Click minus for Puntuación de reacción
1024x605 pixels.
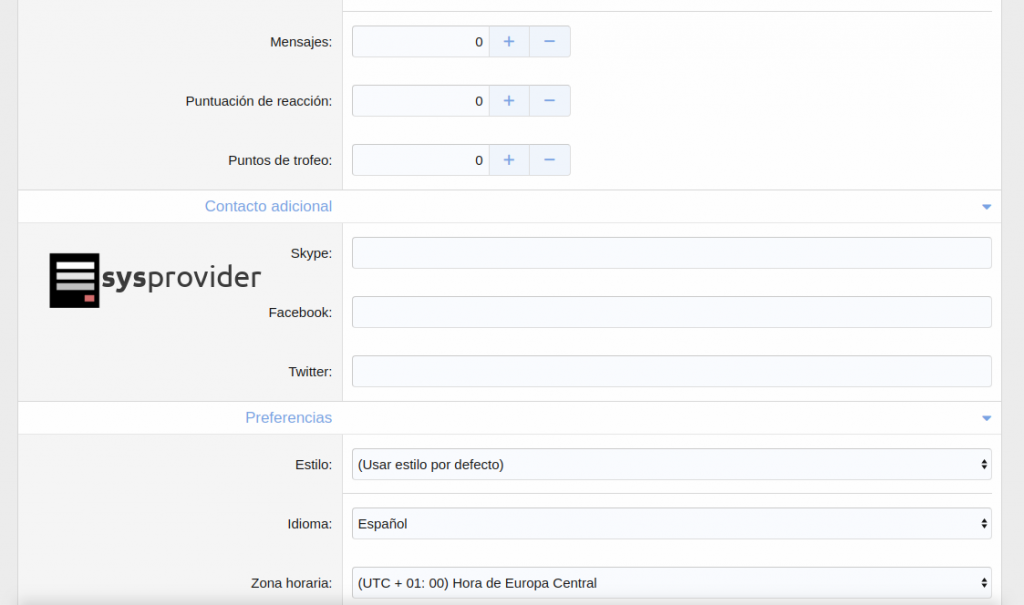[549, 101]
